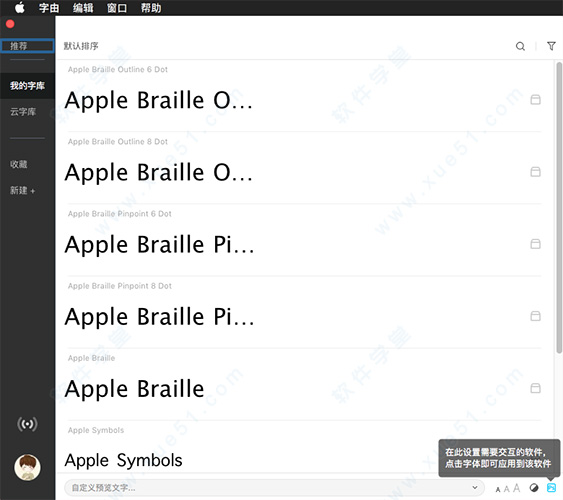Select the Apple Braille O... preview under 8 Dot
Image resolution: width=563 pixels, height=500 pixels.
pyautogui.click(x=158, y=172)
